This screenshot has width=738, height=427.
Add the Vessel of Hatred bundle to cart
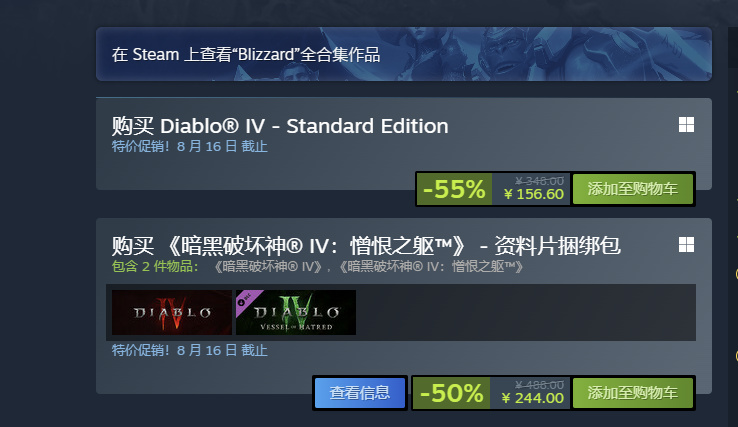click(633, 393)
